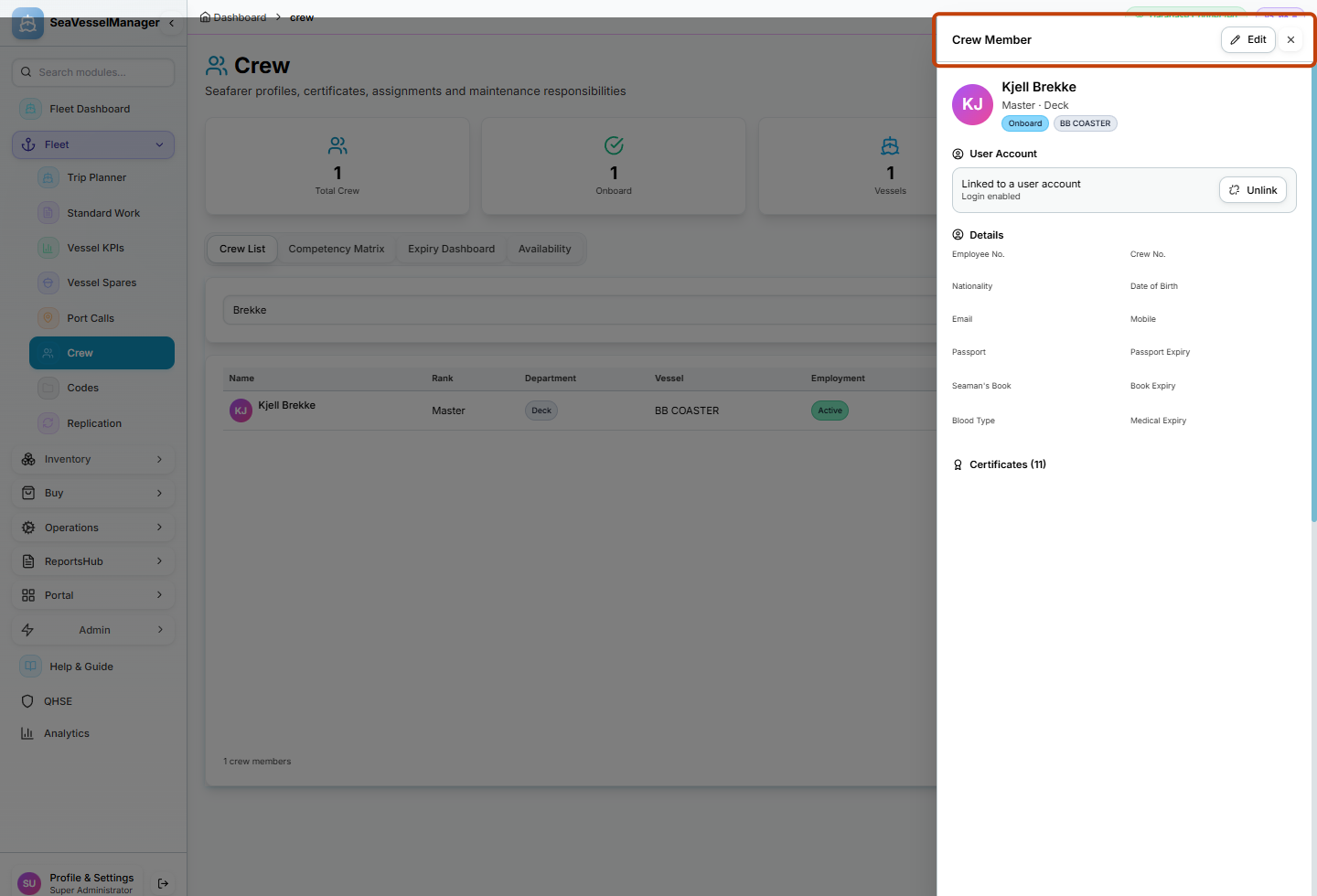Close the Crew Member panel
The width and height of the screenshot is (1317, 896).
pos(1290,39)
